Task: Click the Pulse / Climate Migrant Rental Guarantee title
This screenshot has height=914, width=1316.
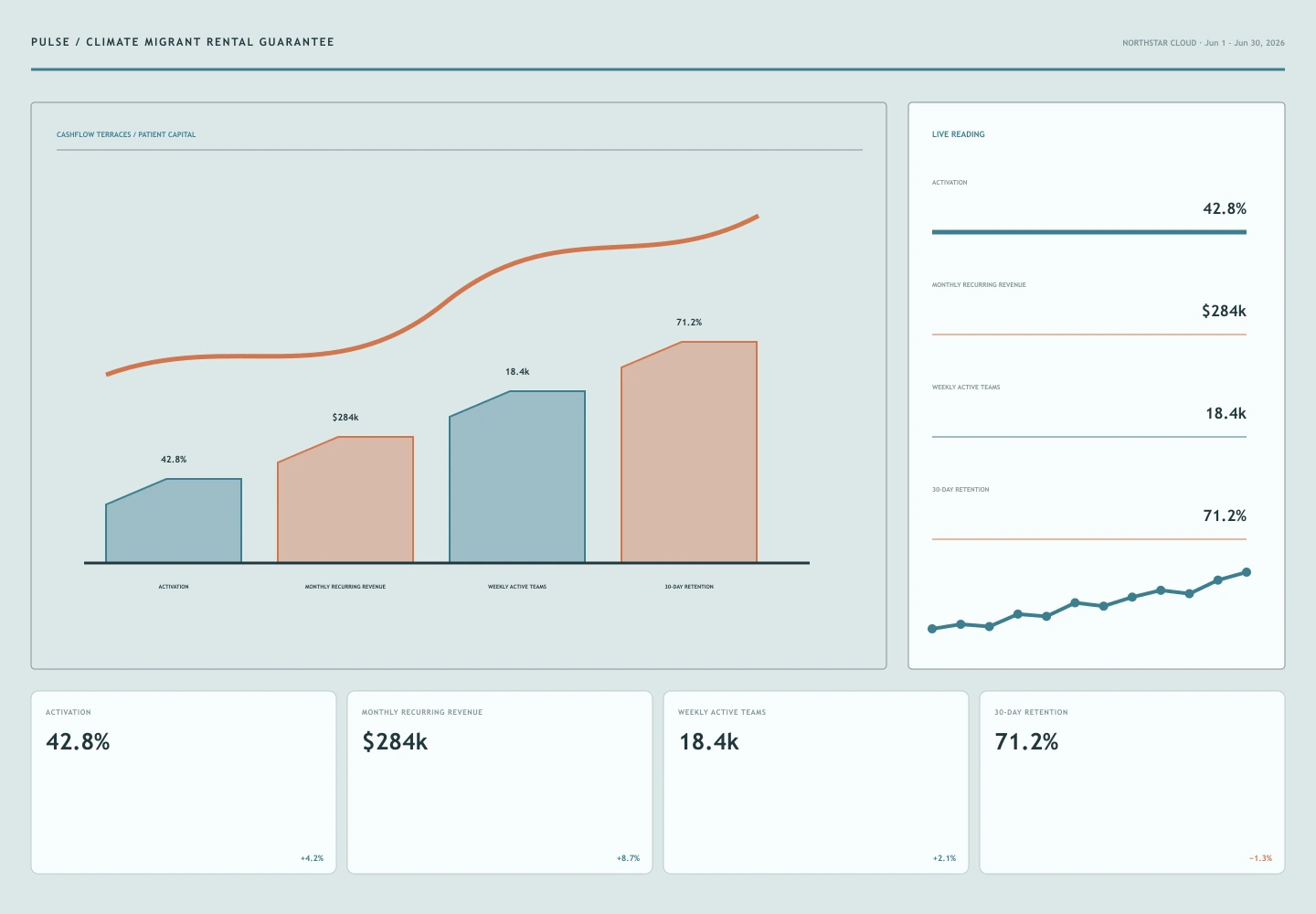Action: point(183,42)
